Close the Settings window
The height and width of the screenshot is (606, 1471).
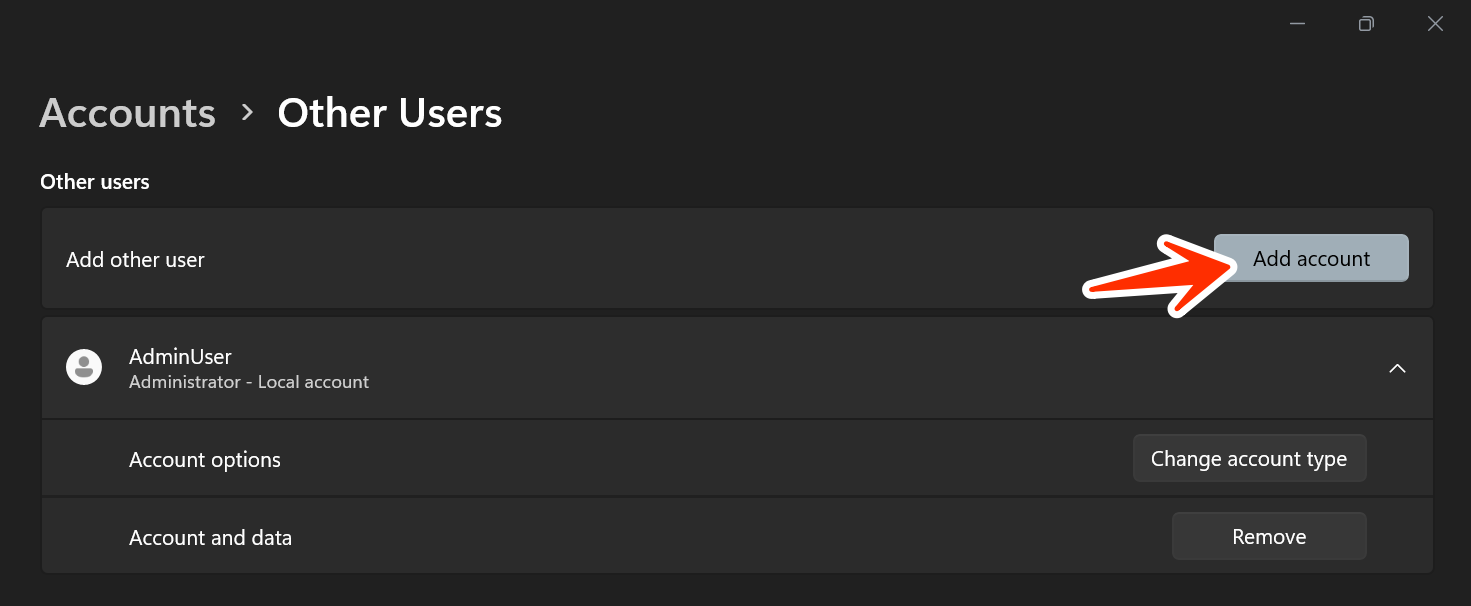click(x=1435, y=24)
